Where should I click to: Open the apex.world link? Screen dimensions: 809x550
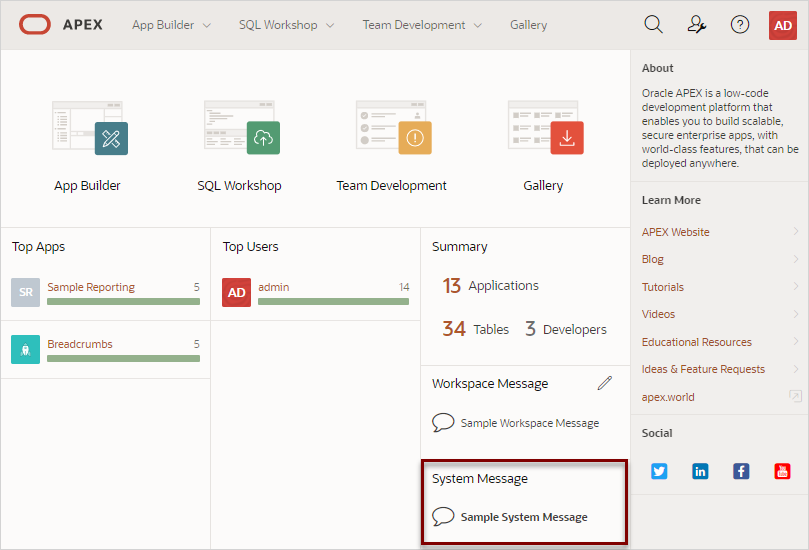[x=668, y=397]
